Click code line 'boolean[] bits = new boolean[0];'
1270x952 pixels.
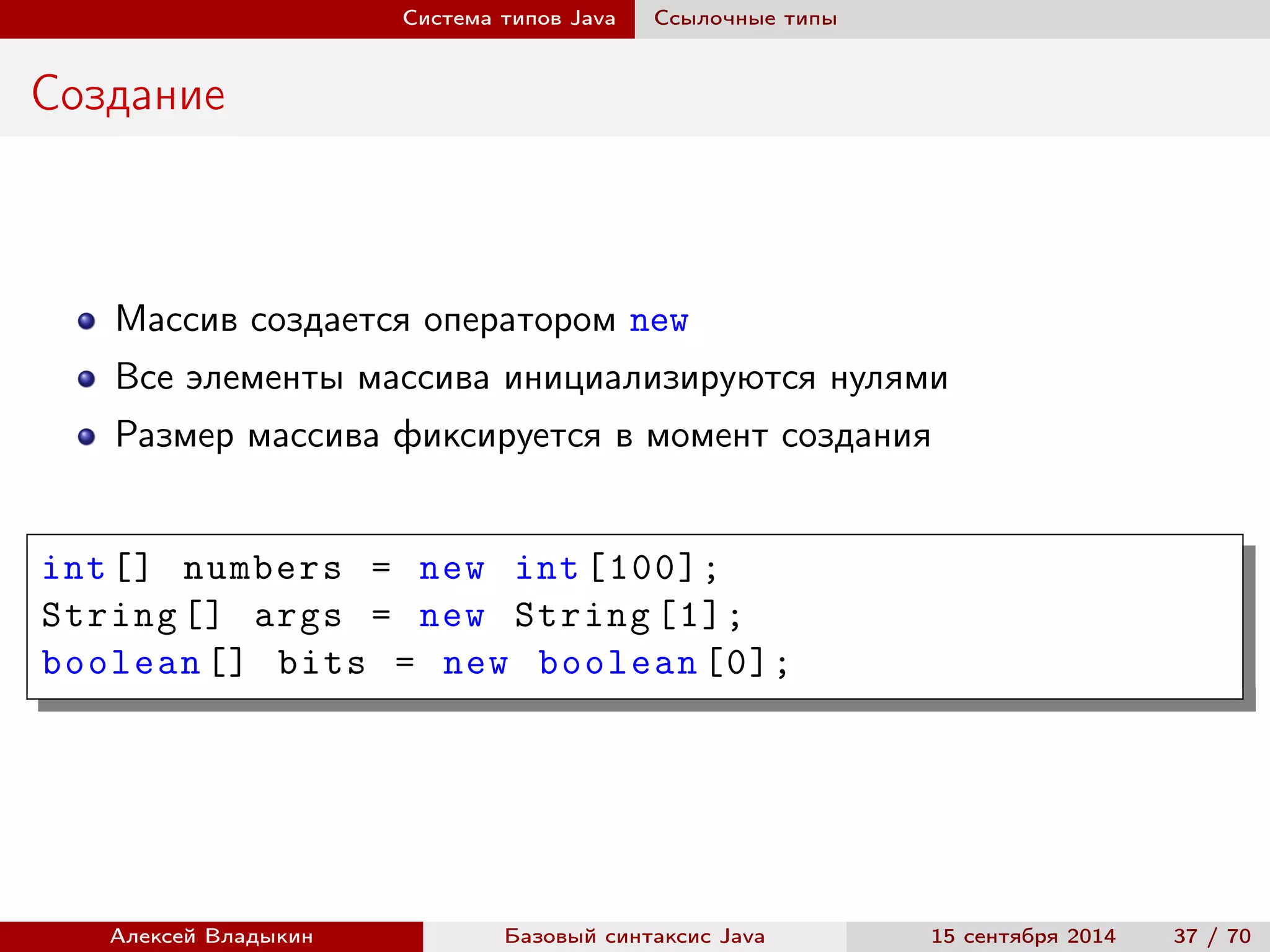[x=415, y=663]
